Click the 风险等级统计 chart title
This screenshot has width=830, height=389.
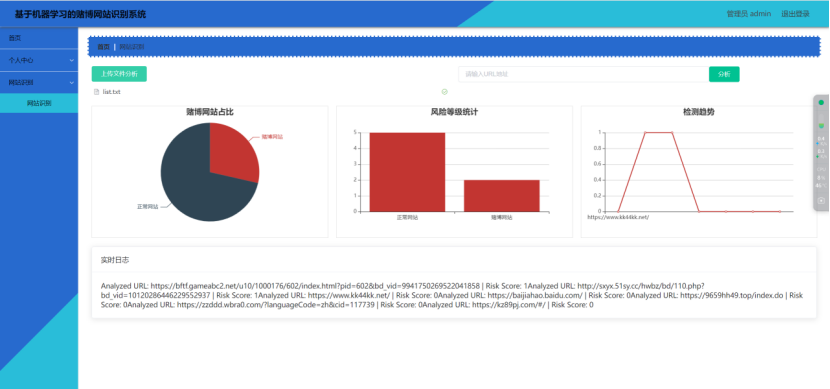click(x=454, y=112)
